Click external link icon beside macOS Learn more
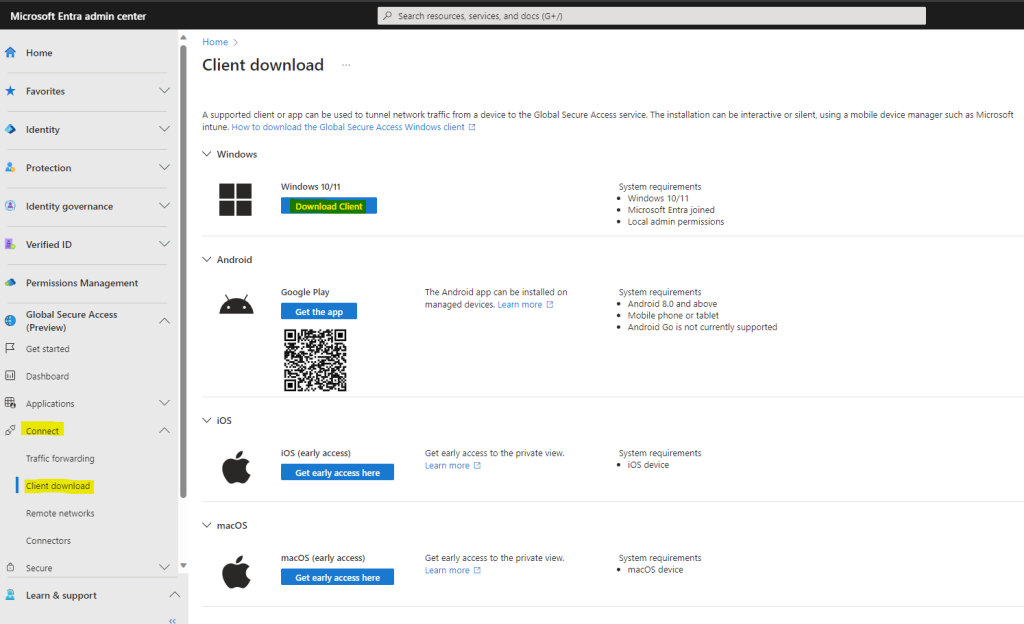The height and width of the screenshot is (624, 1024). 477,570
